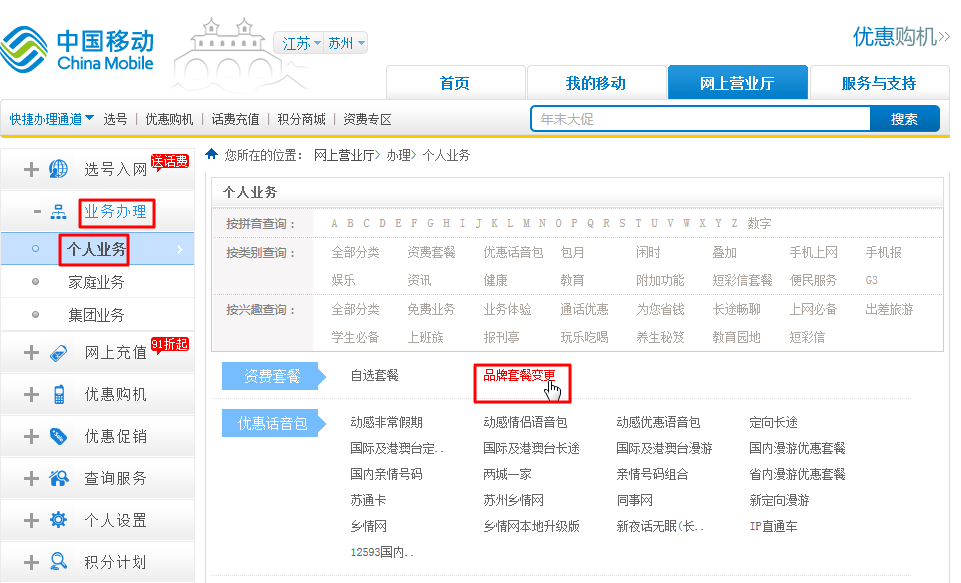Click 选号 in the quick bar

(115, 119)
